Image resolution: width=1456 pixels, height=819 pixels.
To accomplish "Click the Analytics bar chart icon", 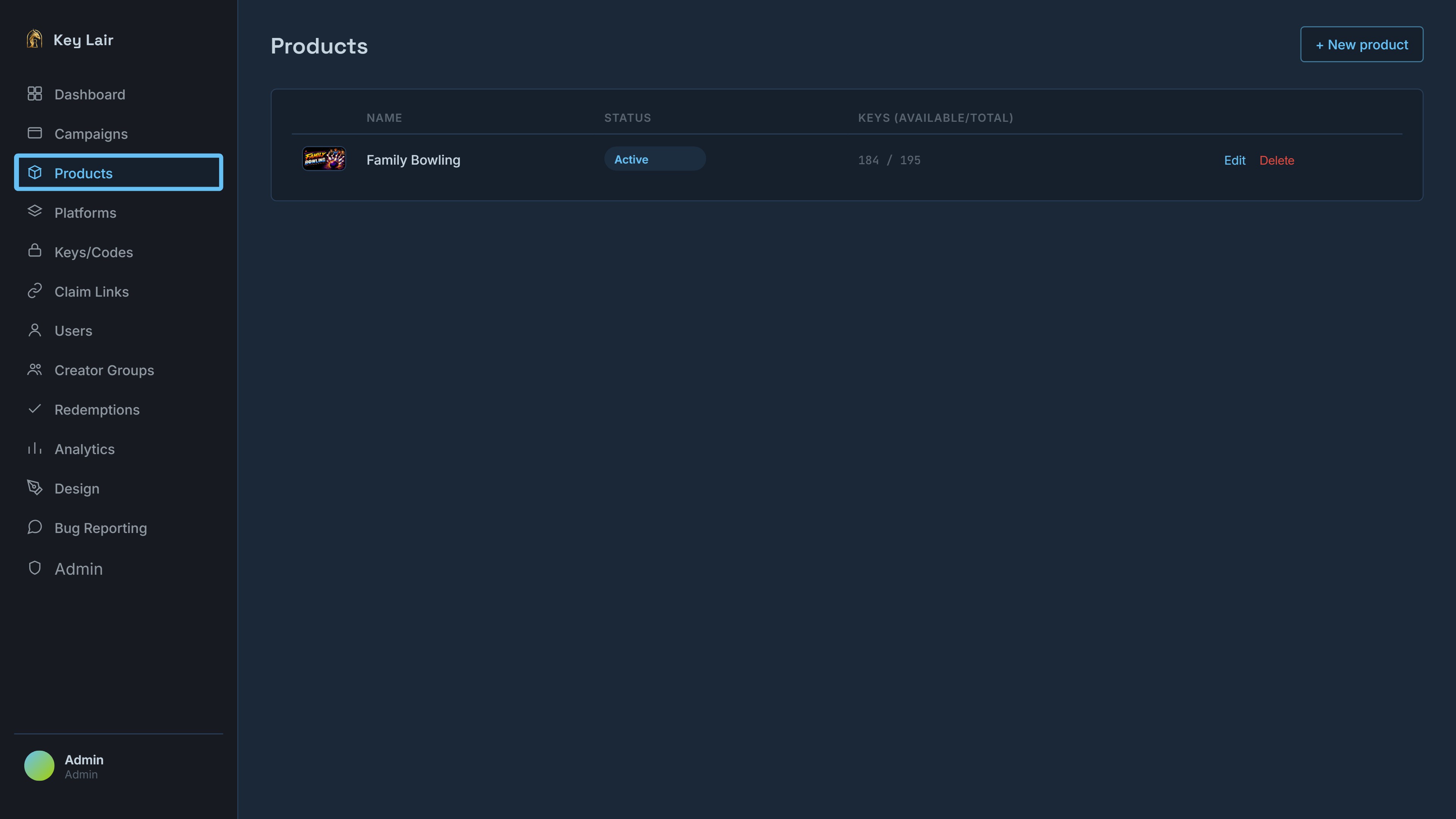I will point(35,448).
